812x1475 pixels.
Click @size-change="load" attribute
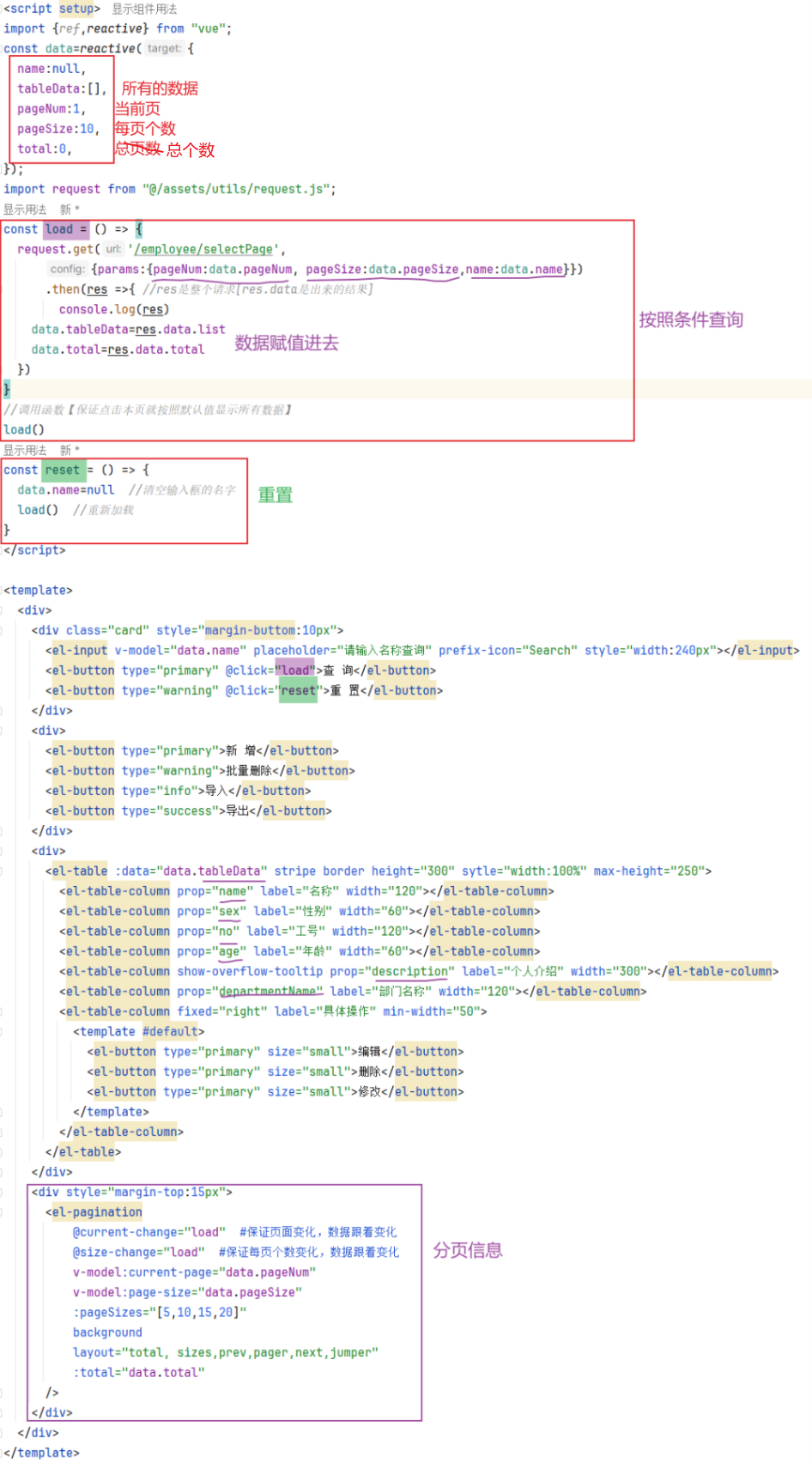[139, 1252]
